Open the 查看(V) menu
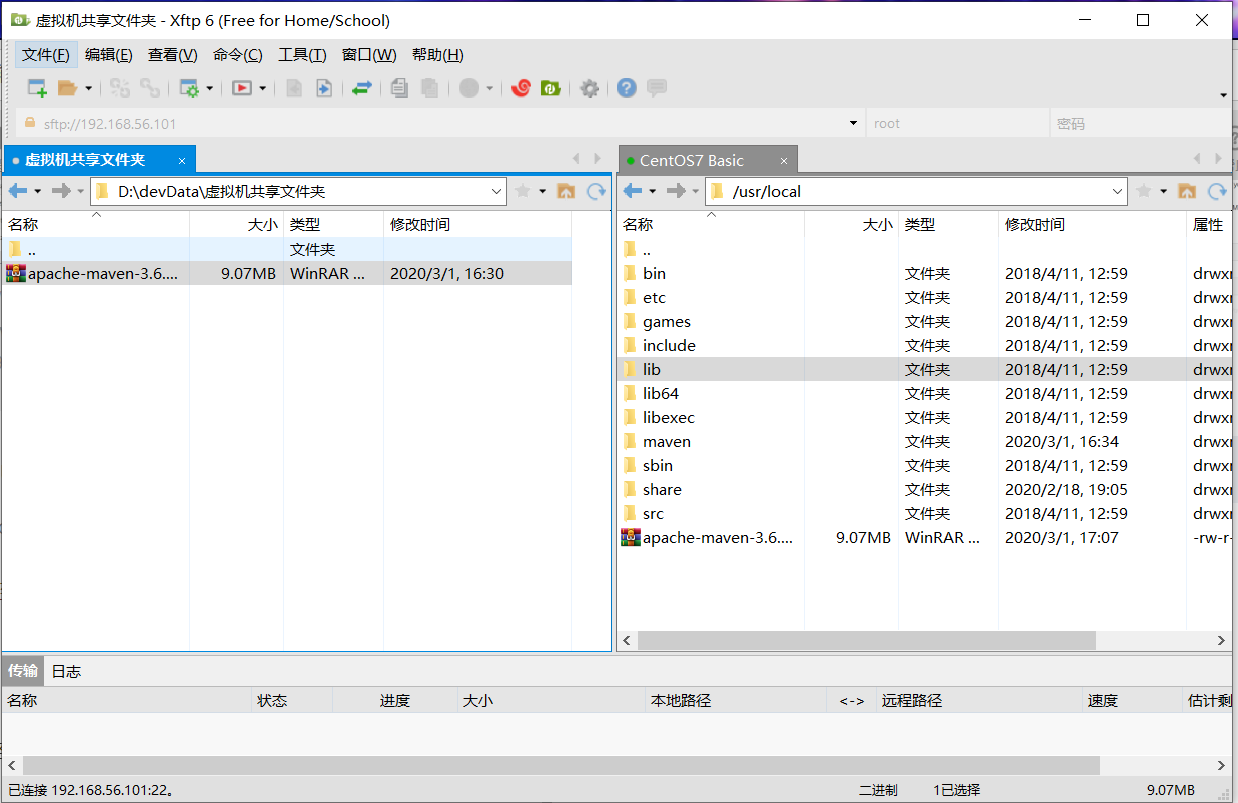Screen dimensions: 1238x803 (173, 55)
